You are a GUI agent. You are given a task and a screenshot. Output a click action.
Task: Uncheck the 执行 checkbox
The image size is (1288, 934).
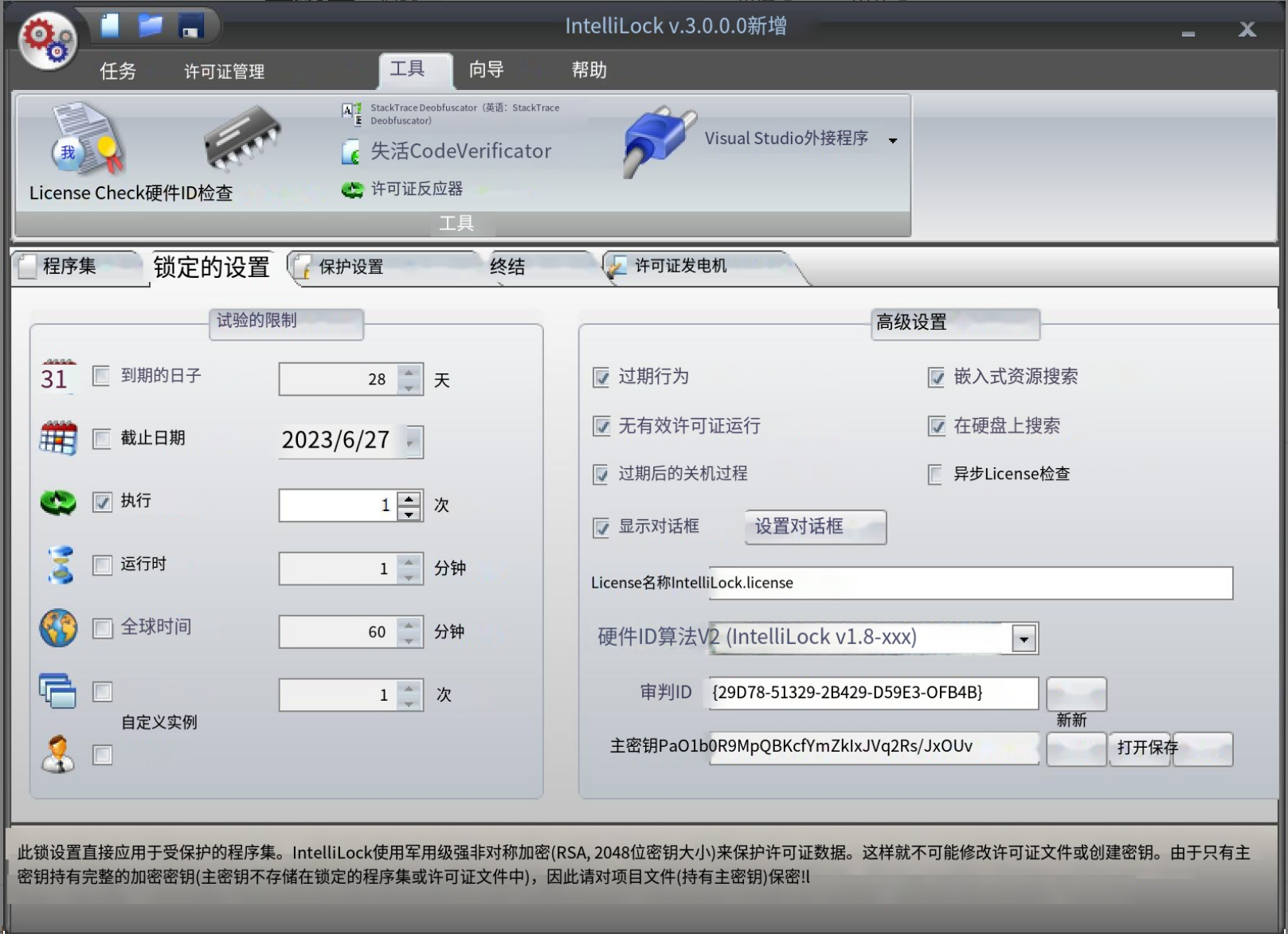click(102, 502)
